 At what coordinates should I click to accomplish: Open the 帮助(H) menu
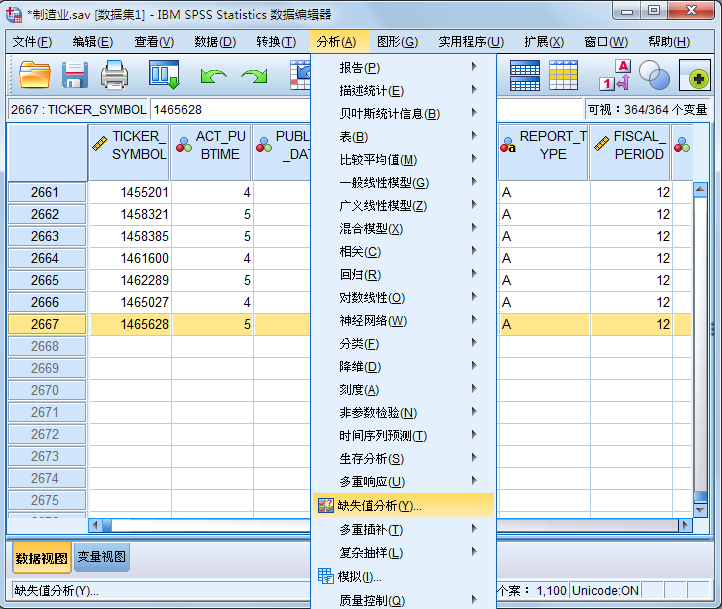coord(669,42)
